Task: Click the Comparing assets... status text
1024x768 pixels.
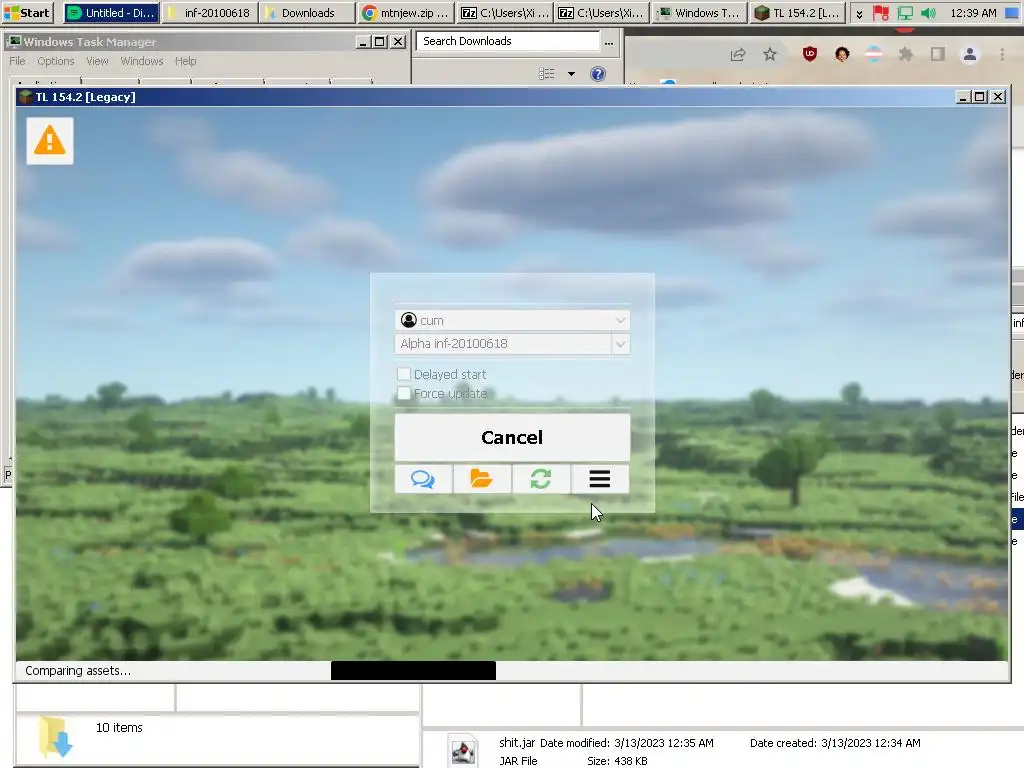Action: 78,671
